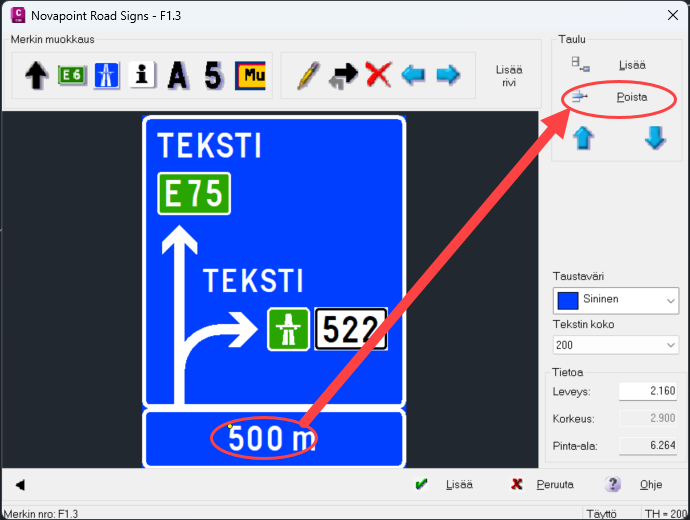Click the pencil edit tool
690x520 pixels.
click(308, 75)
